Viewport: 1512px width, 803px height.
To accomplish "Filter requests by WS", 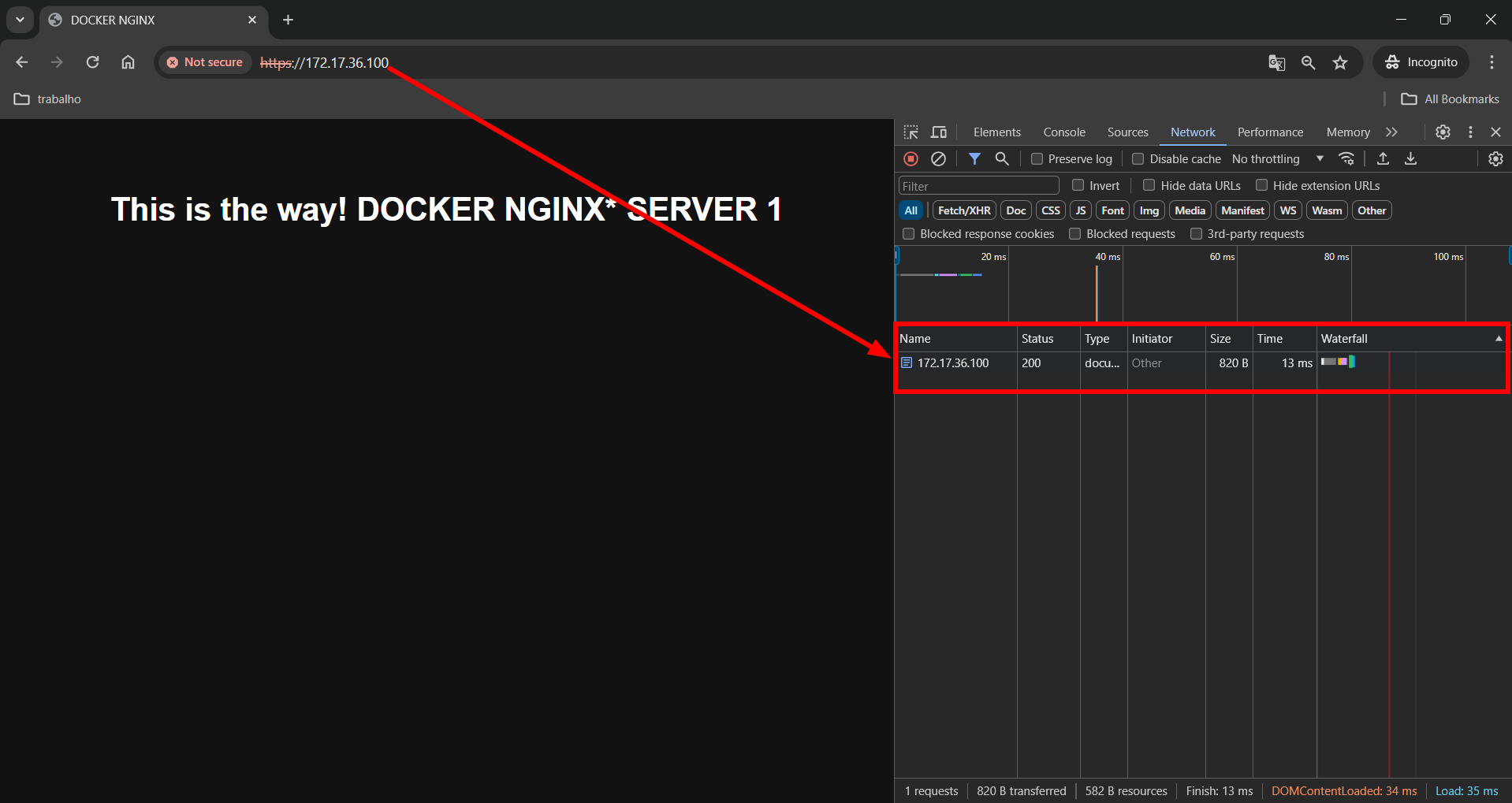I will click(1288, 210).
